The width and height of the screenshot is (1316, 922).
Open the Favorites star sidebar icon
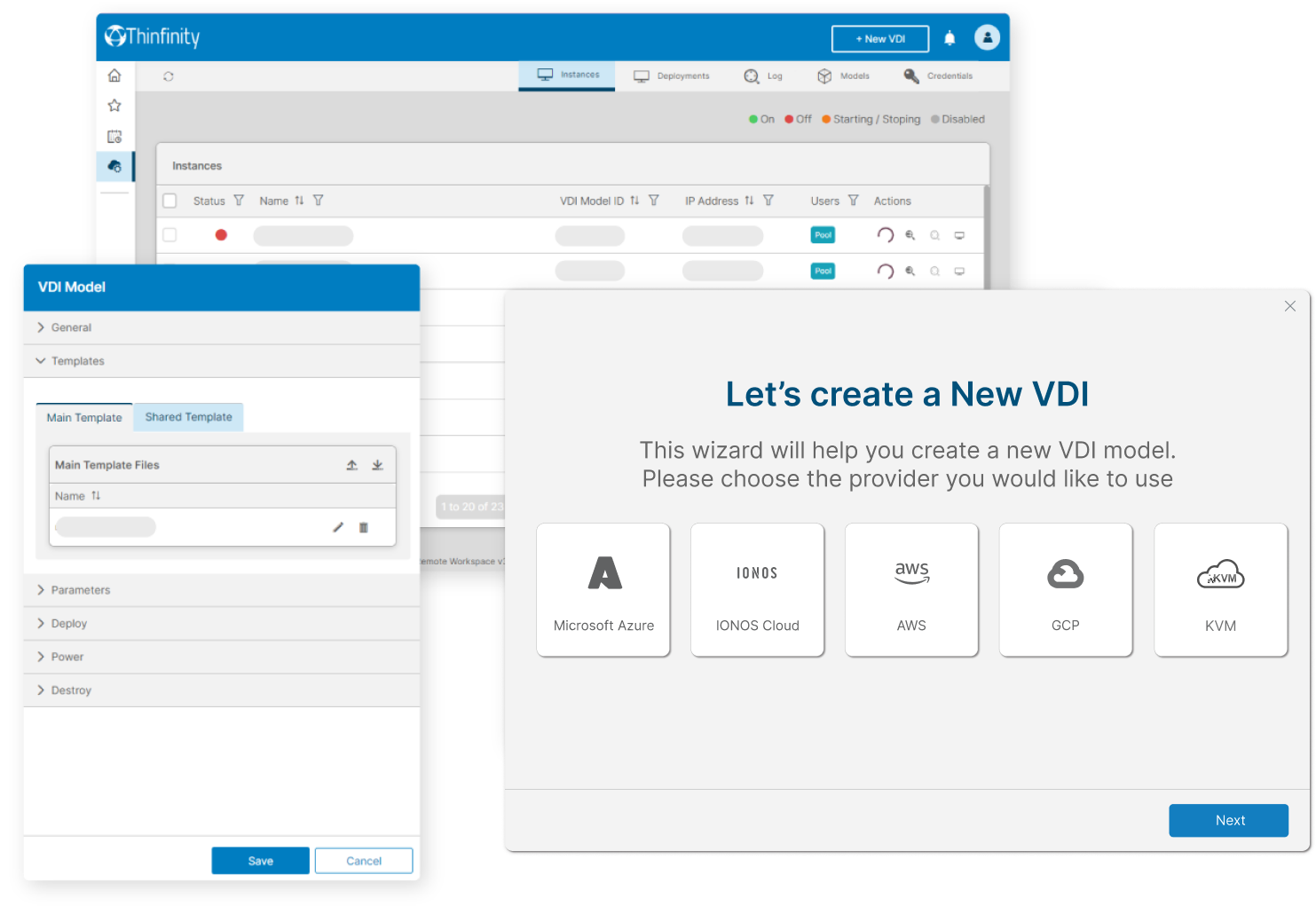coord(114,106)
